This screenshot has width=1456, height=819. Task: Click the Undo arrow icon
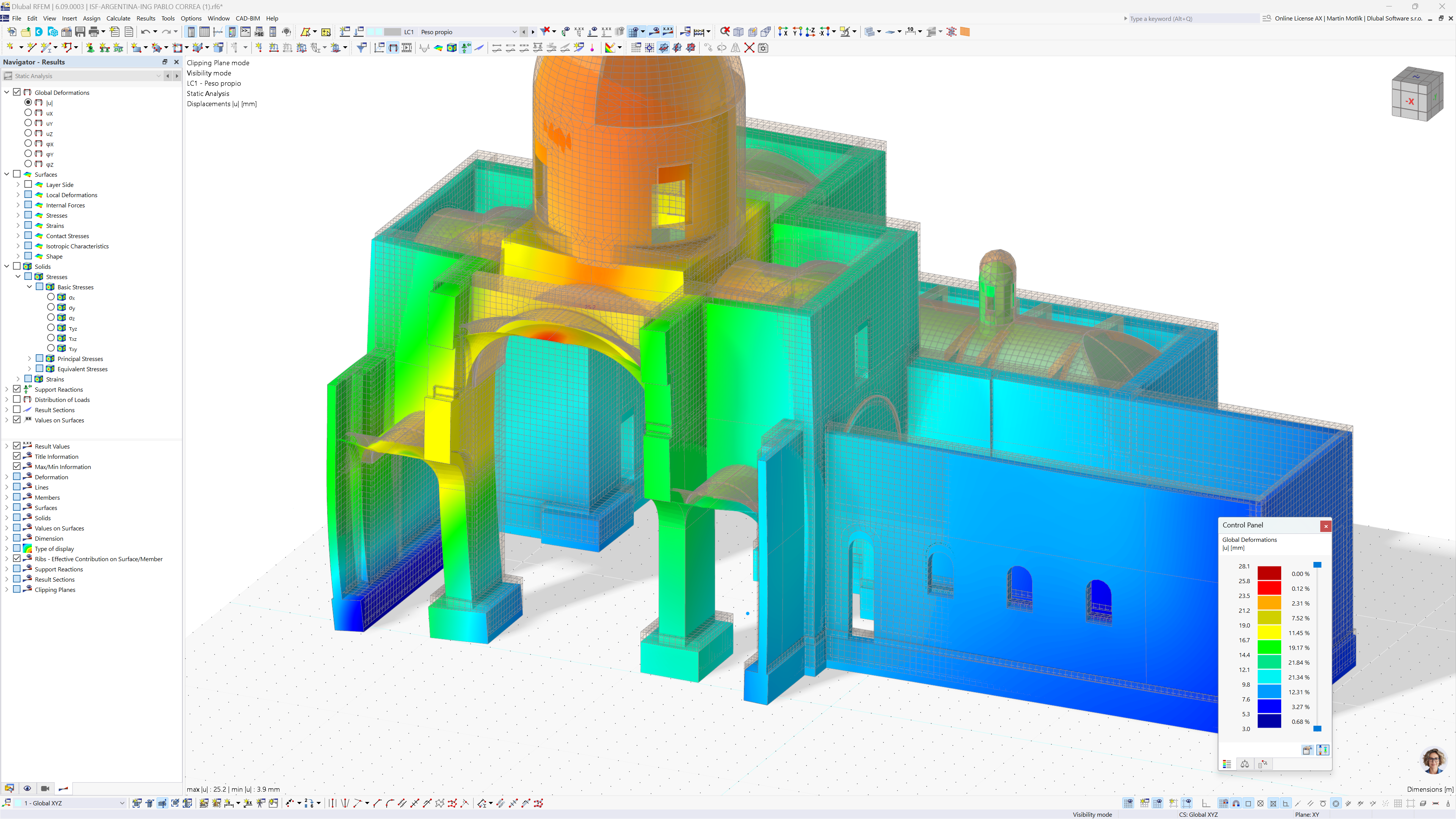pos(145,31)
